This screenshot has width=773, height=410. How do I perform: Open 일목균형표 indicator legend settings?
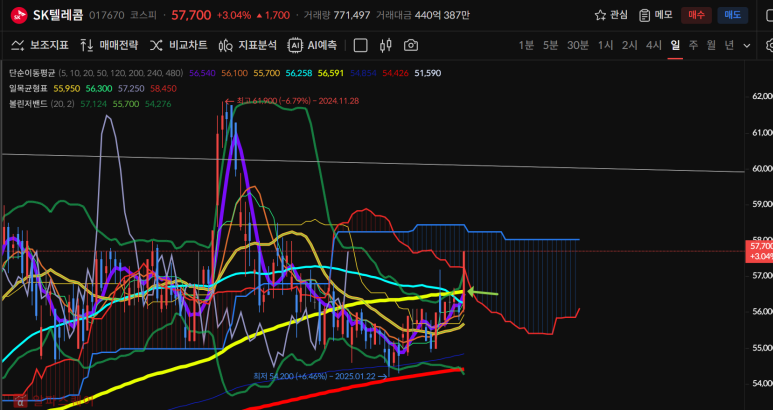click(x=28, y=89)
